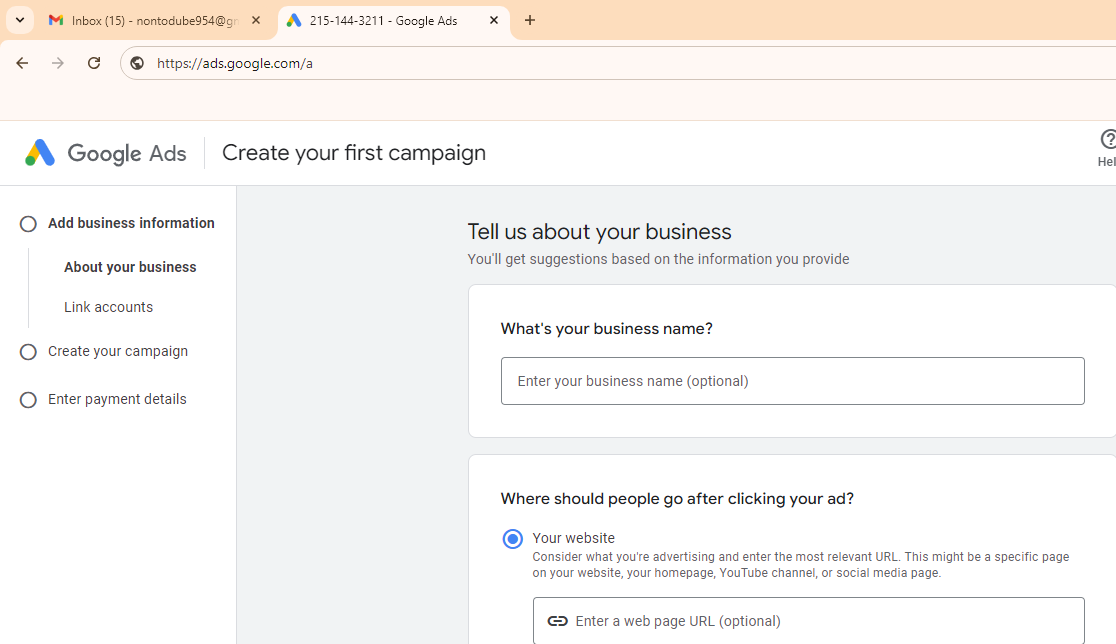This screenshot has width=1116, height=644.
Task: Click the Add business information step circle
Action: (x=28, y=224)
